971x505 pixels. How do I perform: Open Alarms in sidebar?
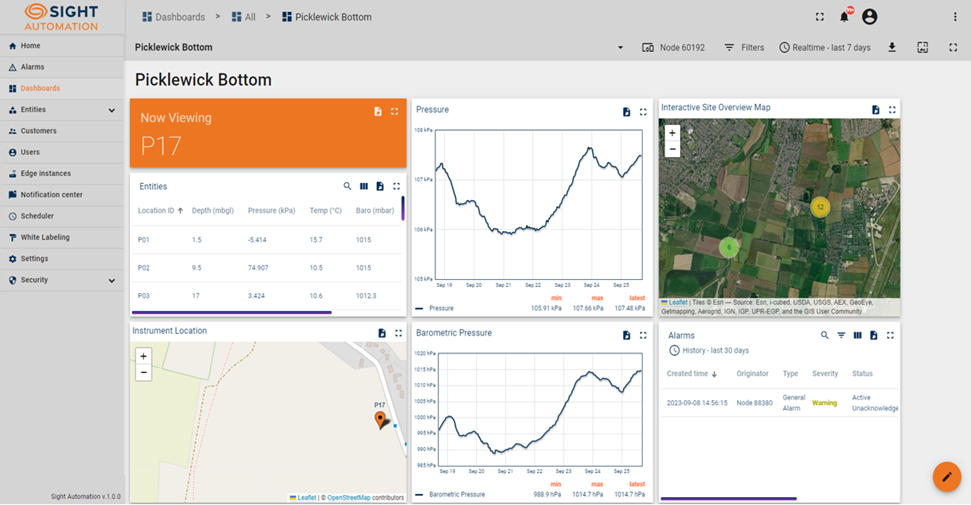pyautogui.click(x=62, y=67)
